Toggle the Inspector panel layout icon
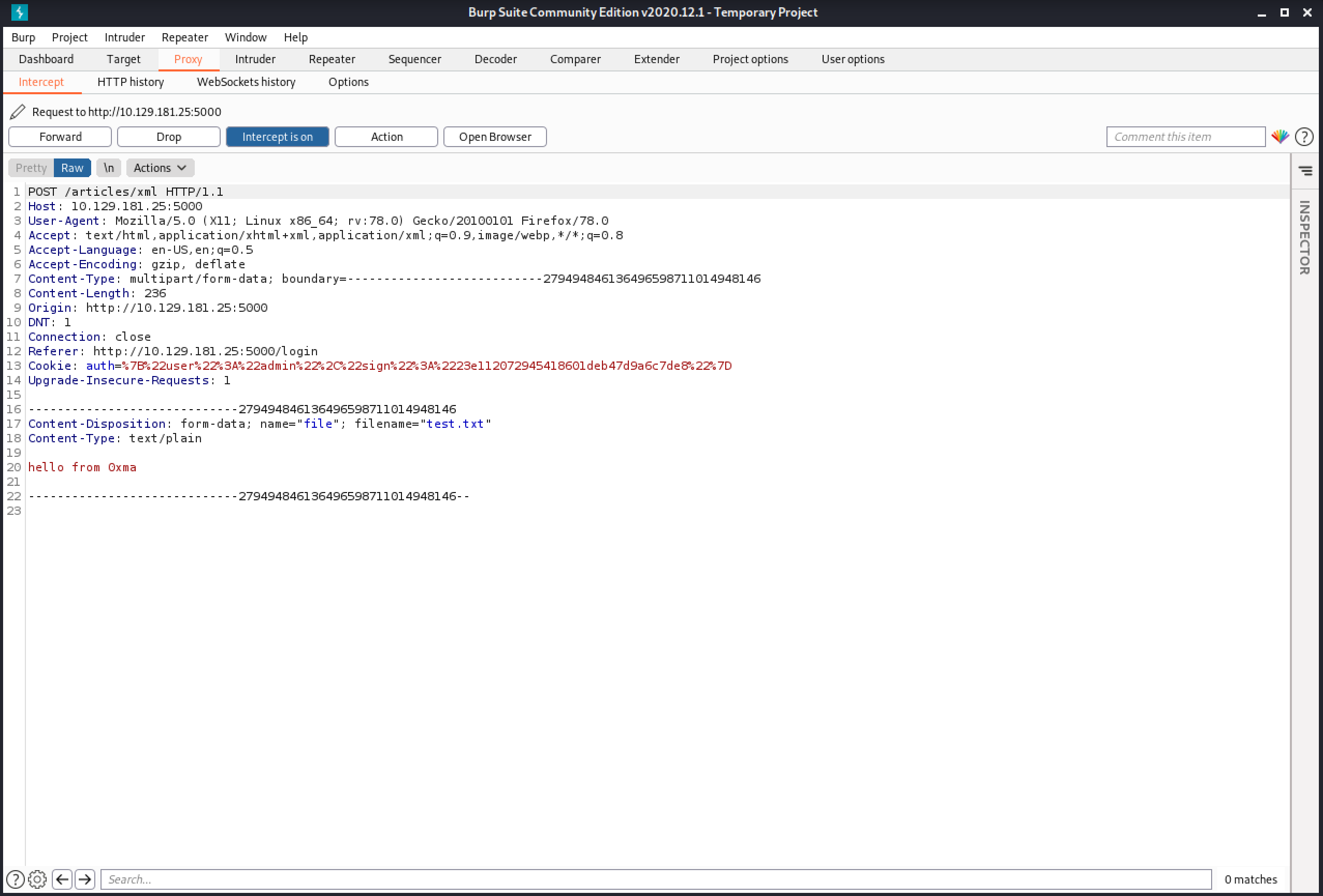Viewport: 1323px width, 896px height. pos(1305,170)
